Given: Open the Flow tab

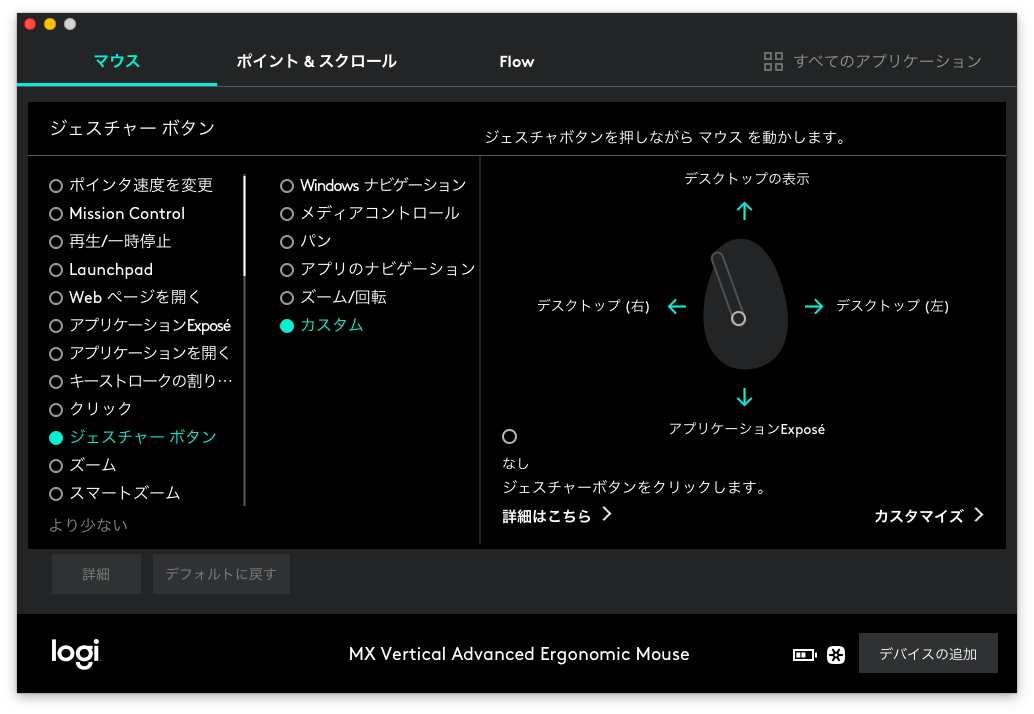Looking at the screenshot, I should [x=516, y=61].
